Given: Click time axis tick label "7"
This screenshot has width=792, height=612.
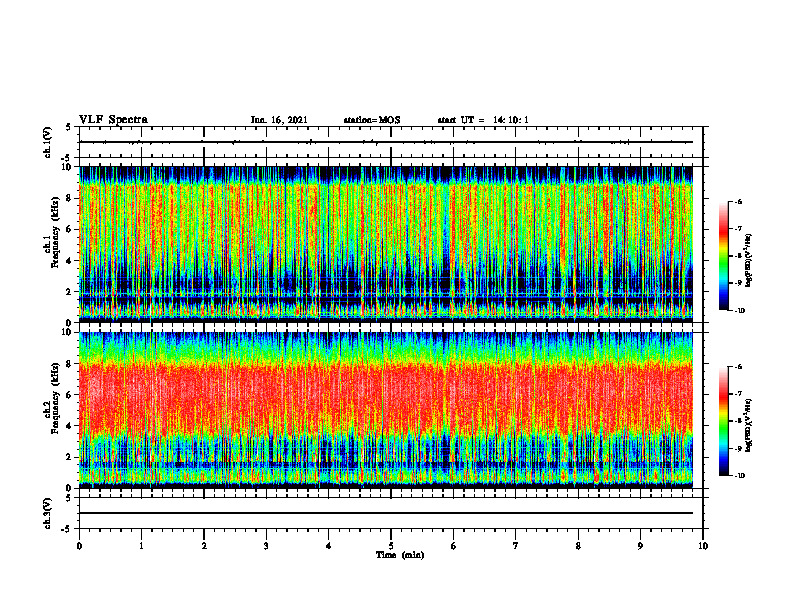Looking at the screenshot, I should 516,546.
